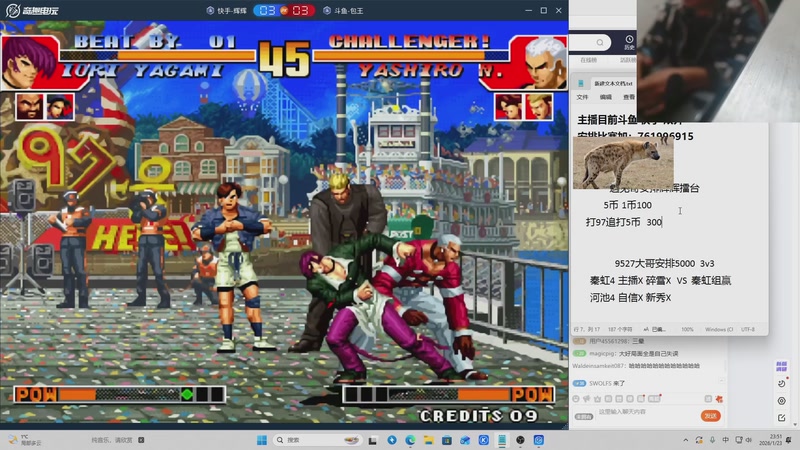Click the crown icon in chat toolbar
The width and height of the screenshot is (800, 450).
pyautogui.click(x=597, y=399)
